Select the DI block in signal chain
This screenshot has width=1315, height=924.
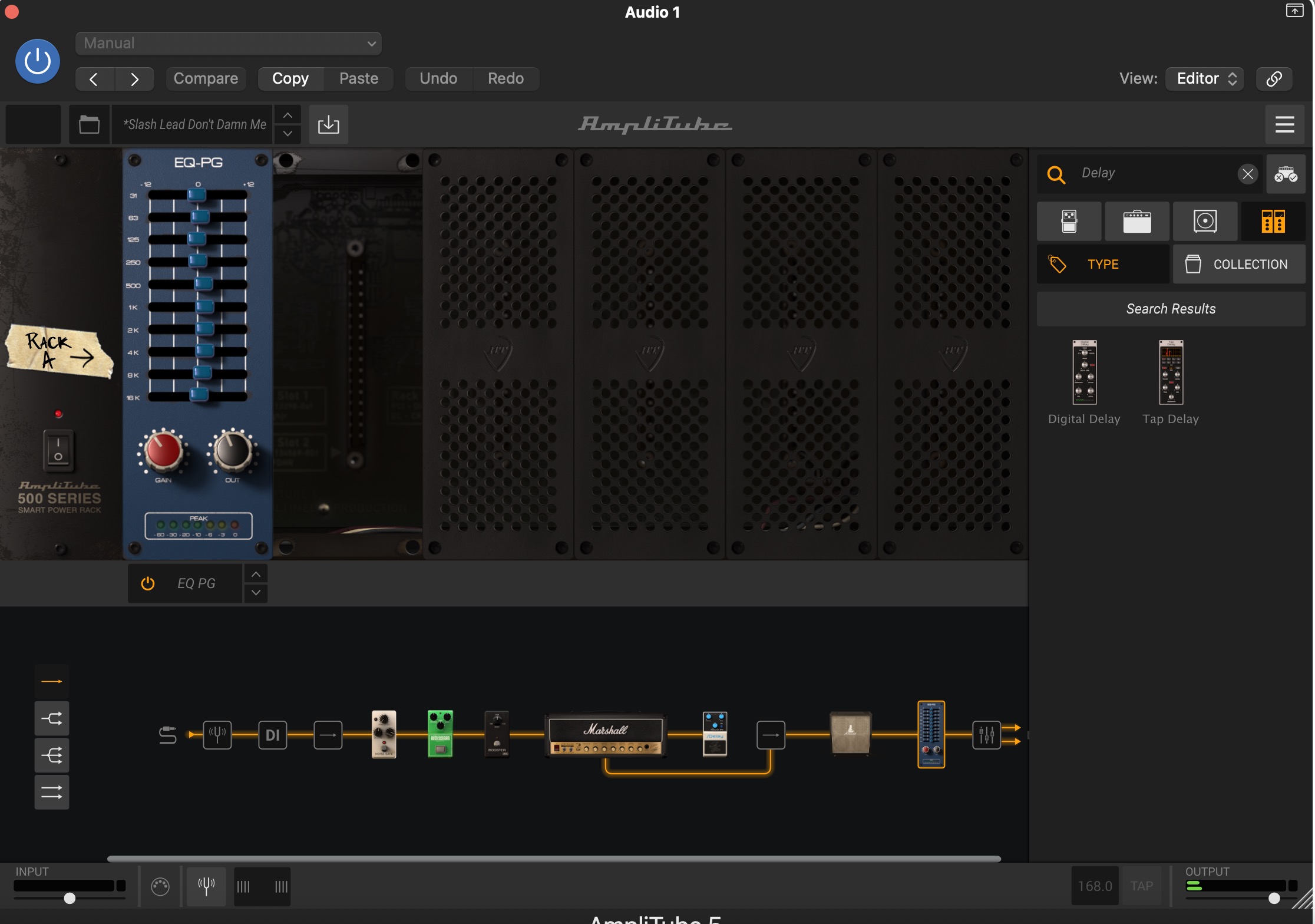(x=273, y=735)
